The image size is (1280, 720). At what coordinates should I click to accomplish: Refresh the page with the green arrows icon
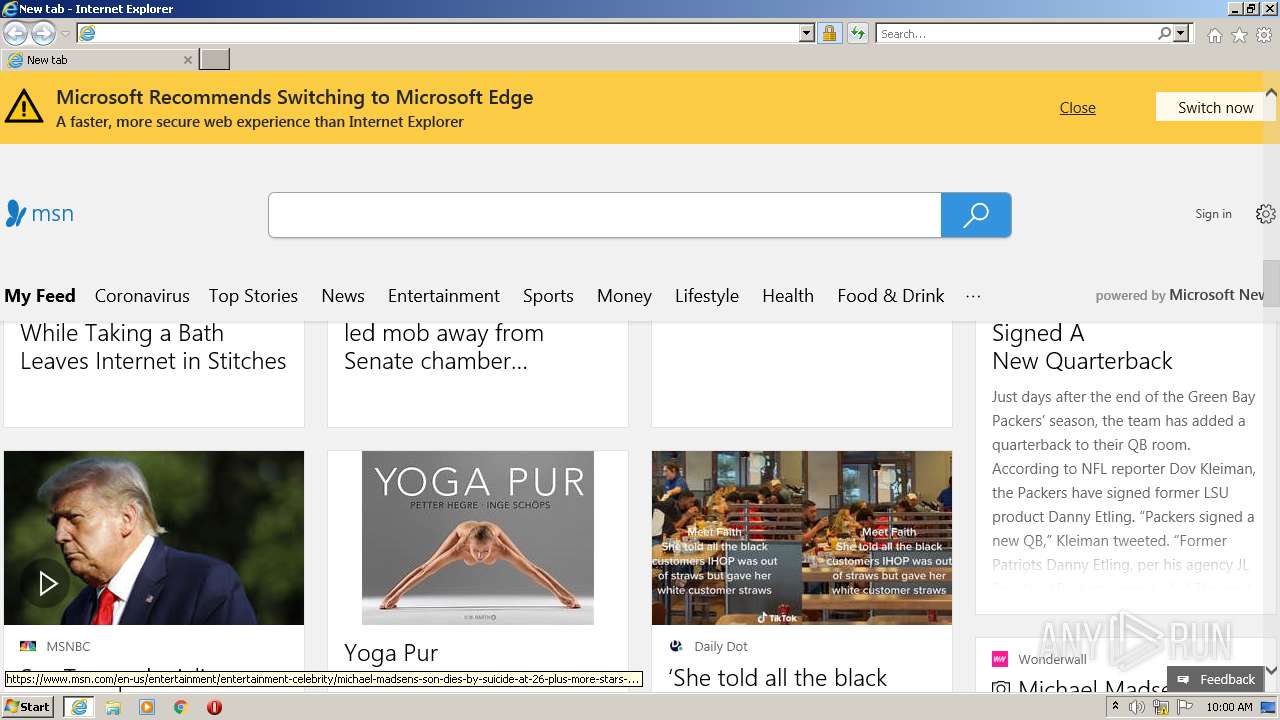[857, 33]
